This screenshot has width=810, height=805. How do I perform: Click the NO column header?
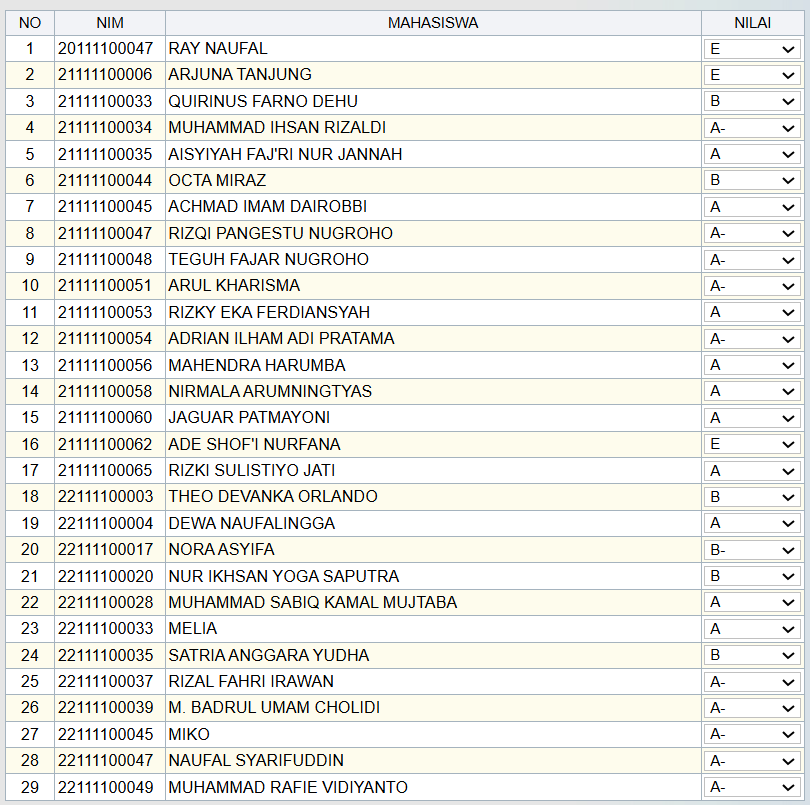pyautogui.click(x=30, y=23)
